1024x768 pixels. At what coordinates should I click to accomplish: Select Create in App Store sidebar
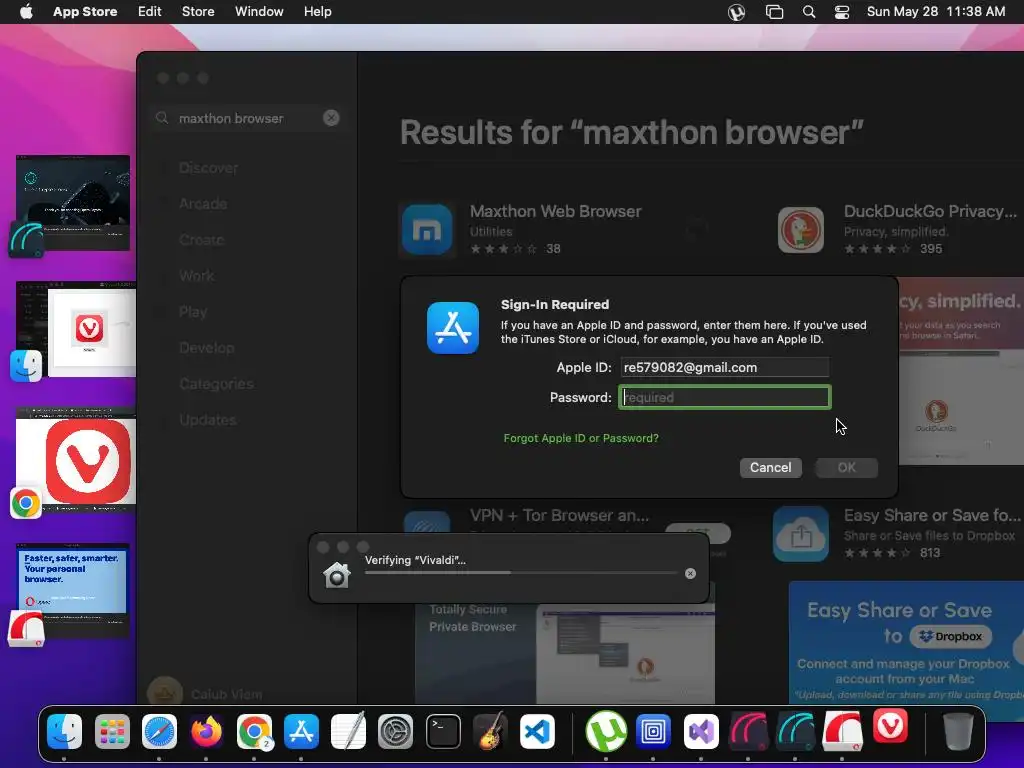pos(201,240)
